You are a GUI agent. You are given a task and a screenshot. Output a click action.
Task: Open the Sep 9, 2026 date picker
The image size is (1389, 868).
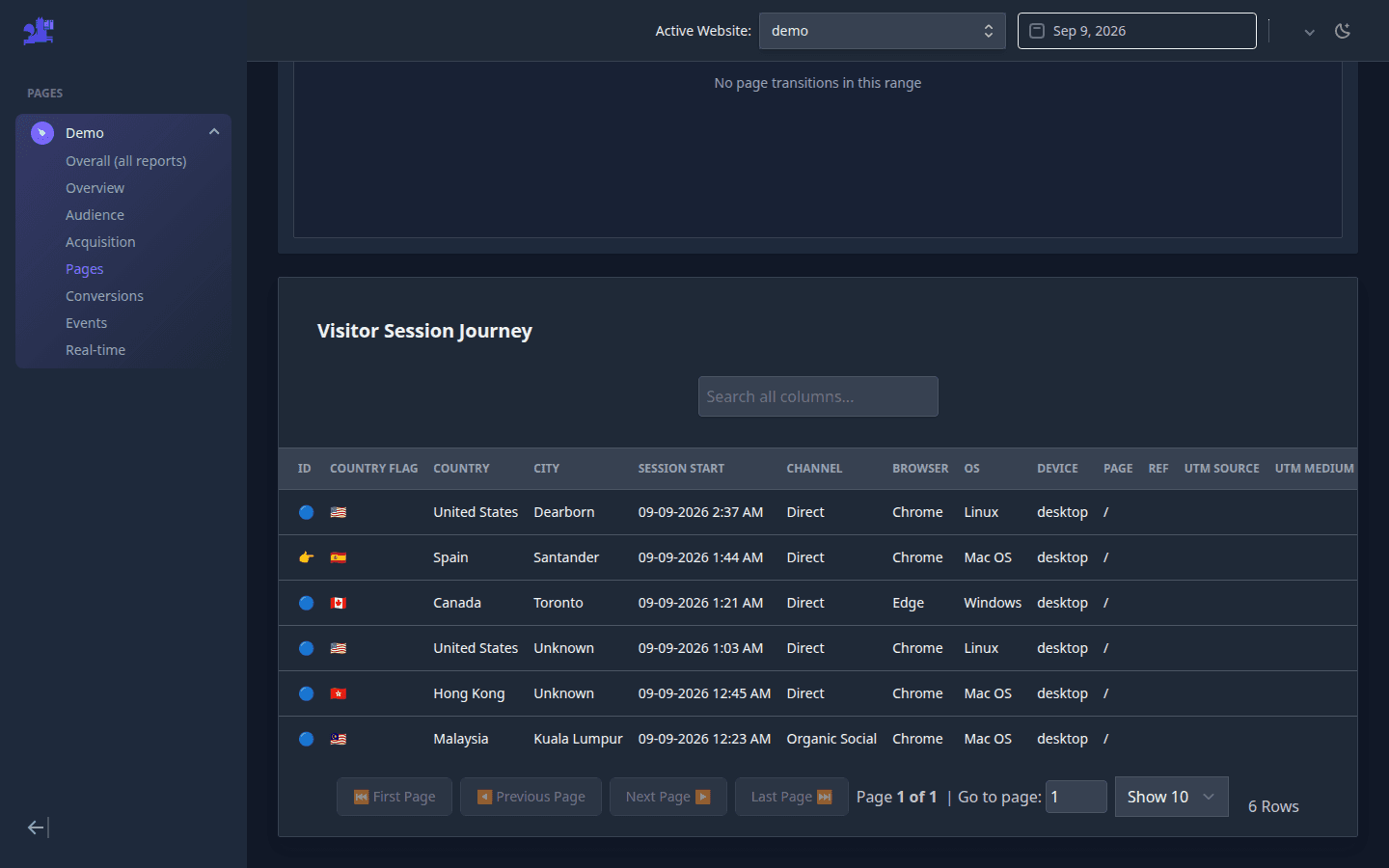click(1136, 31)
